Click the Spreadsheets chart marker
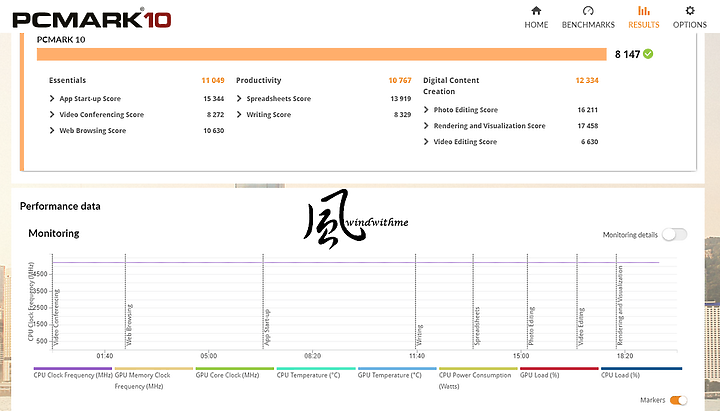Viewport: 720px width, 411px height. tap(477, 326)
